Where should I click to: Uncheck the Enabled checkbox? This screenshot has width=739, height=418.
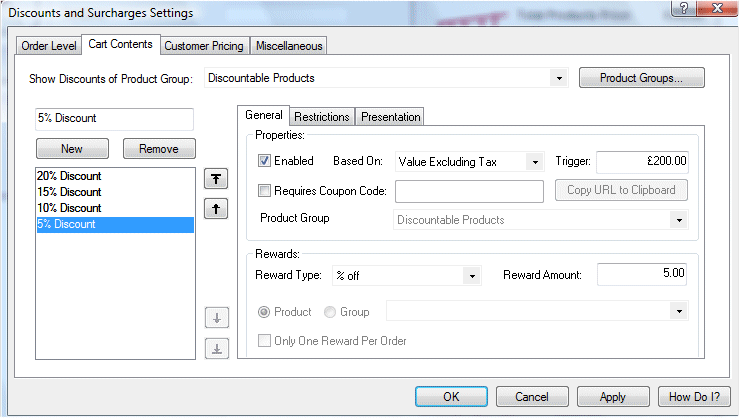coord(265,161)
